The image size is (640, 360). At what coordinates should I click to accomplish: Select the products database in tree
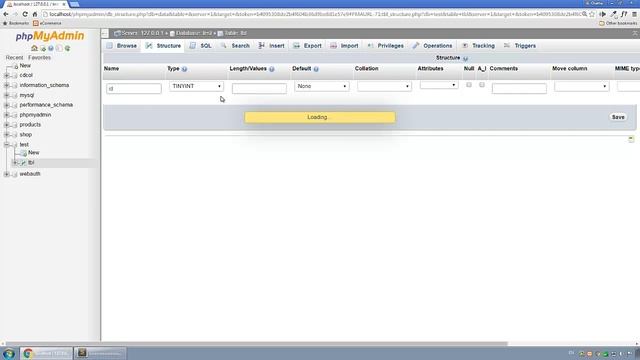coord(30,125)
